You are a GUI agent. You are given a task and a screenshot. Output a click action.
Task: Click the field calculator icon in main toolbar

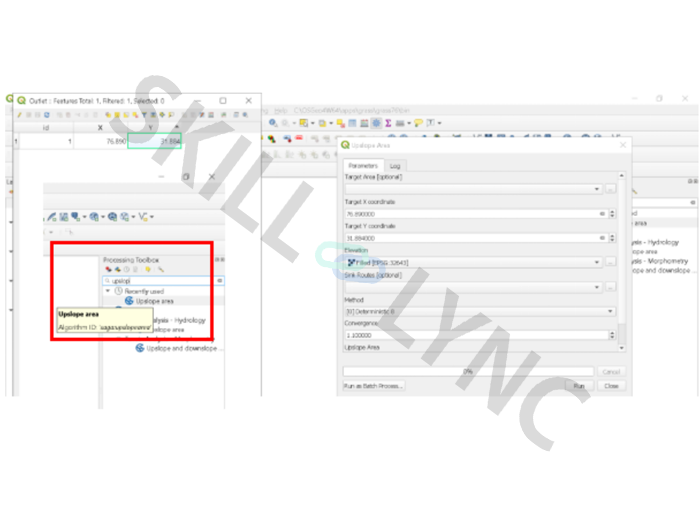point(364,123)
